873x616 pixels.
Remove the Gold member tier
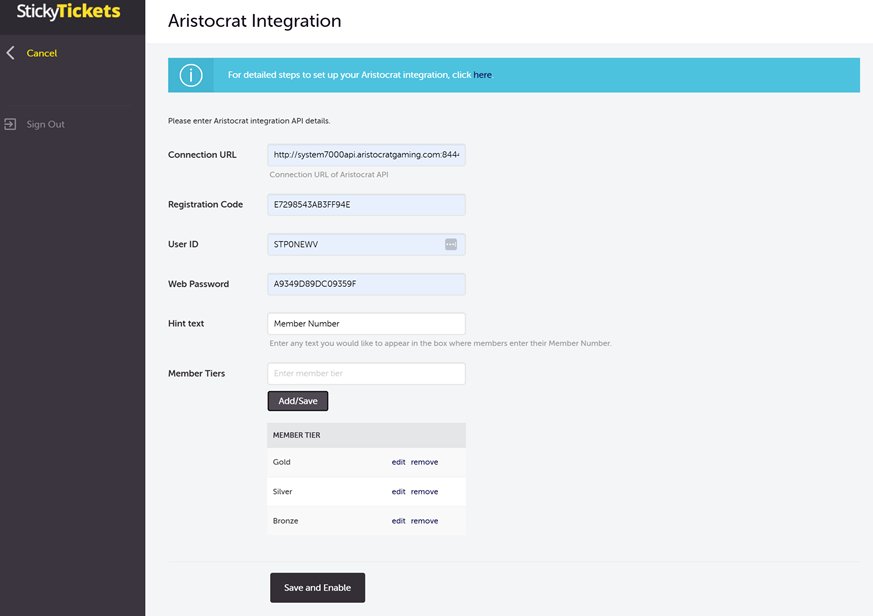tap(424, 462)
